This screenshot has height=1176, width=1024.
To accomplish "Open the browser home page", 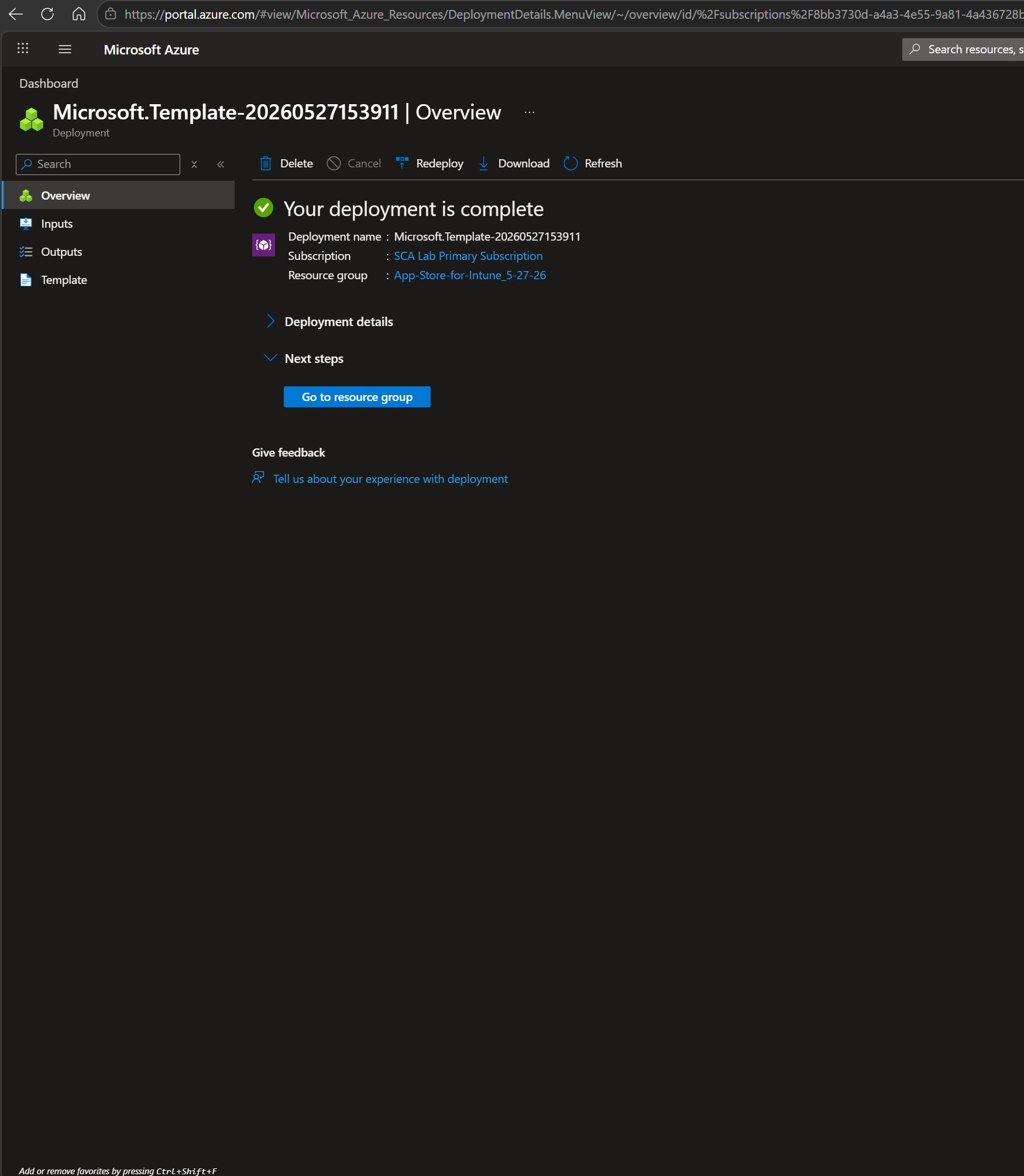I will tap(79, 14).
